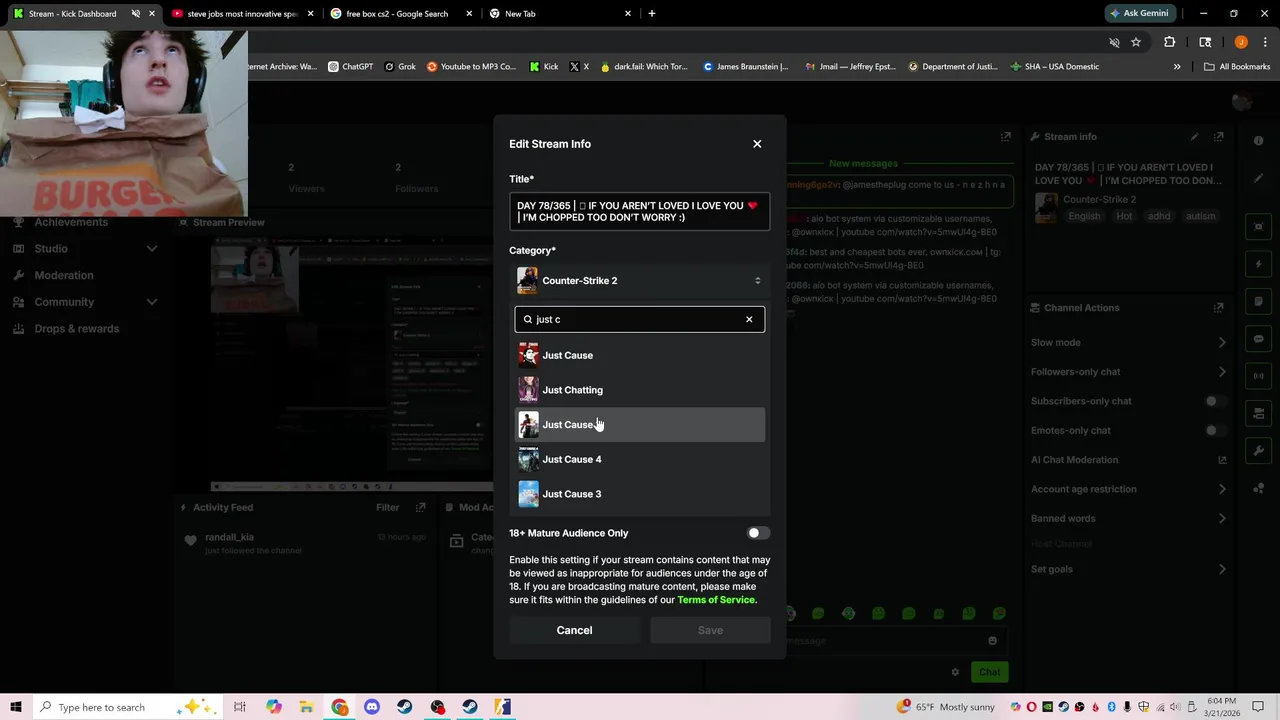The width and height of the screenshot is (1280, 720).
Task: Bookmark this page with the star icon
Action: [x=1136, y=42]
